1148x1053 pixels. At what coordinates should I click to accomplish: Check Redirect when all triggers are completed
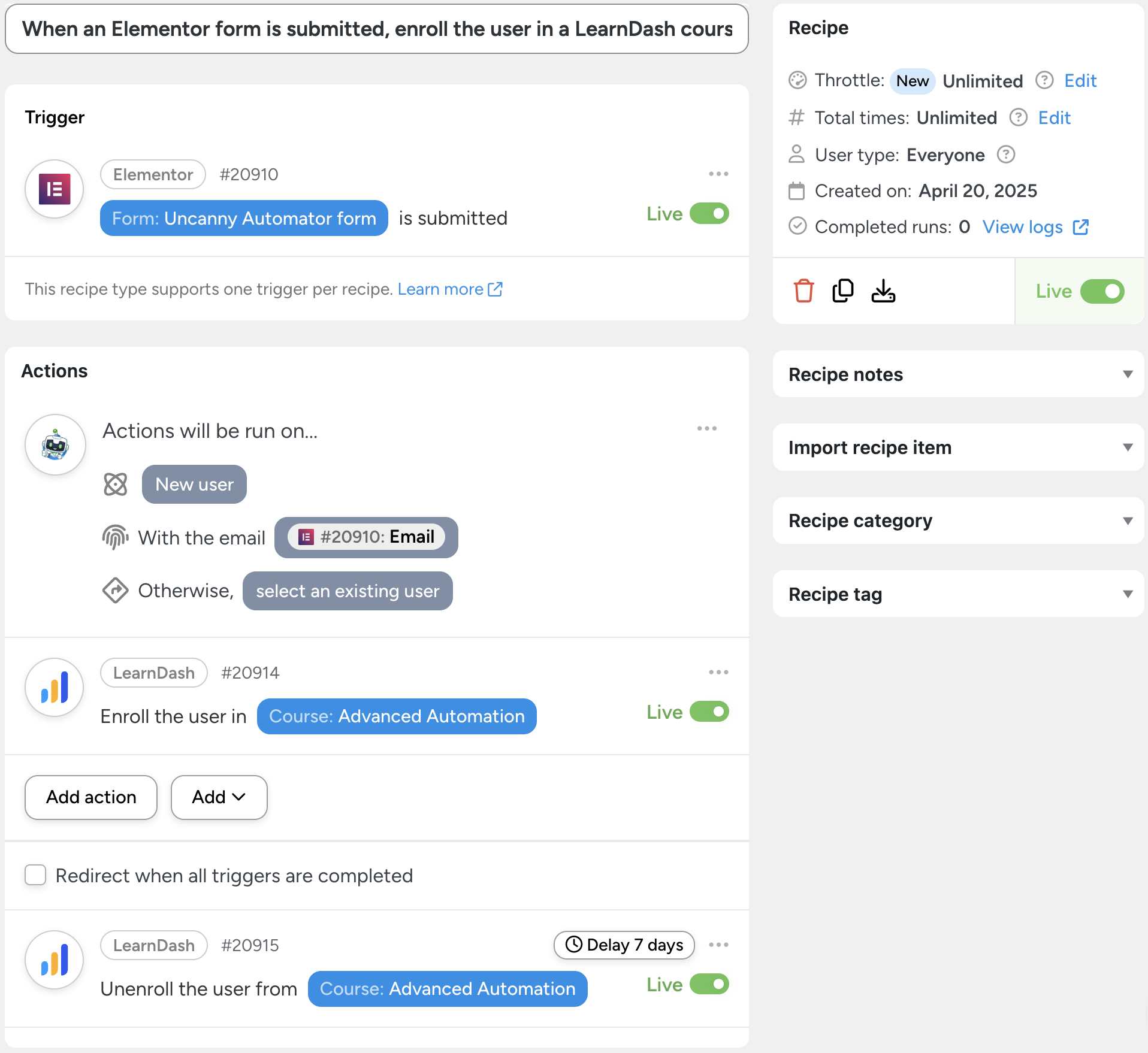(x=35, y=875)
